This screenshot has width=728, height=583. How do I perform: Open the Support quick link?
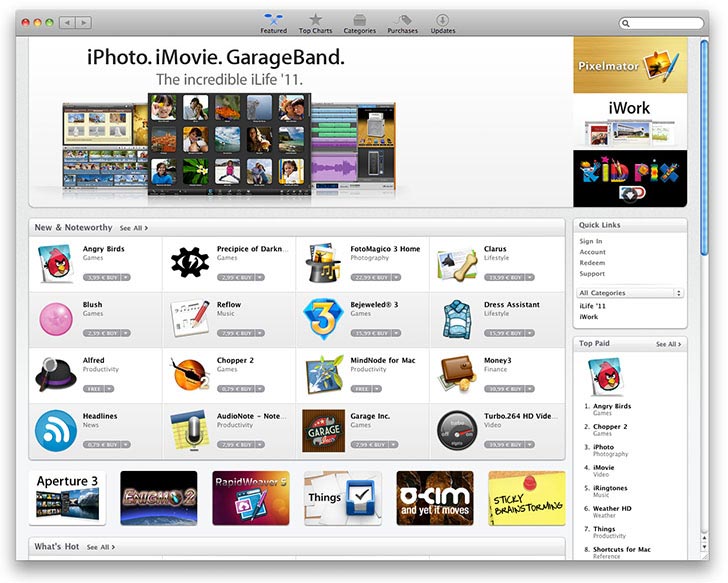point(592,274)
